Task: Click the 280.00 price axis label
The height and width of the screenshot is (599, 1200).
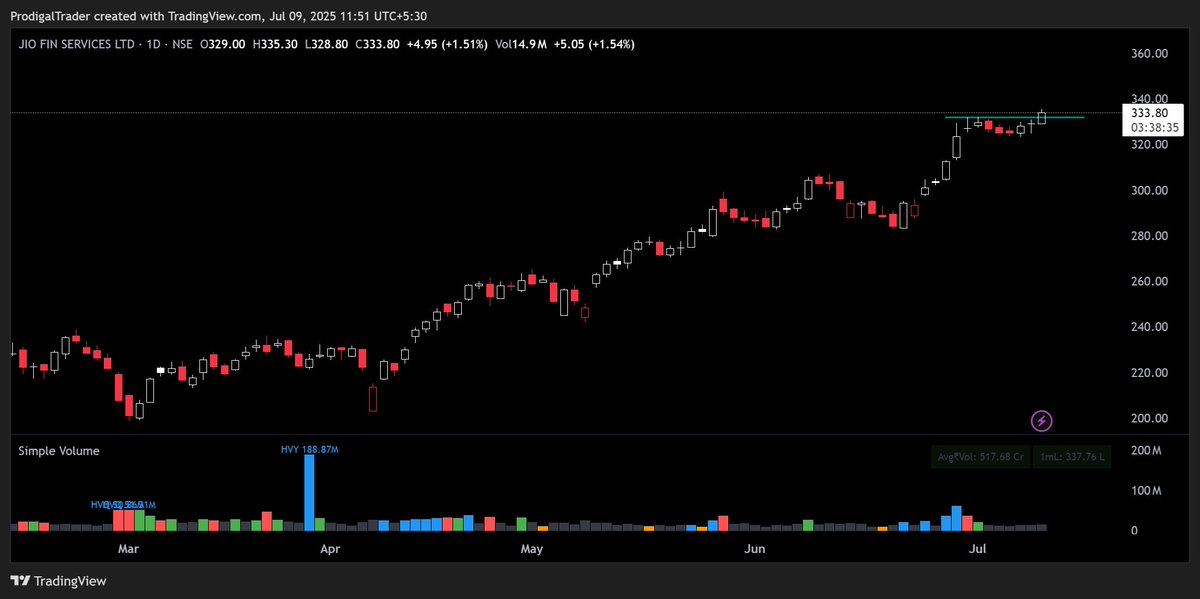Action: coord(1149,236)
